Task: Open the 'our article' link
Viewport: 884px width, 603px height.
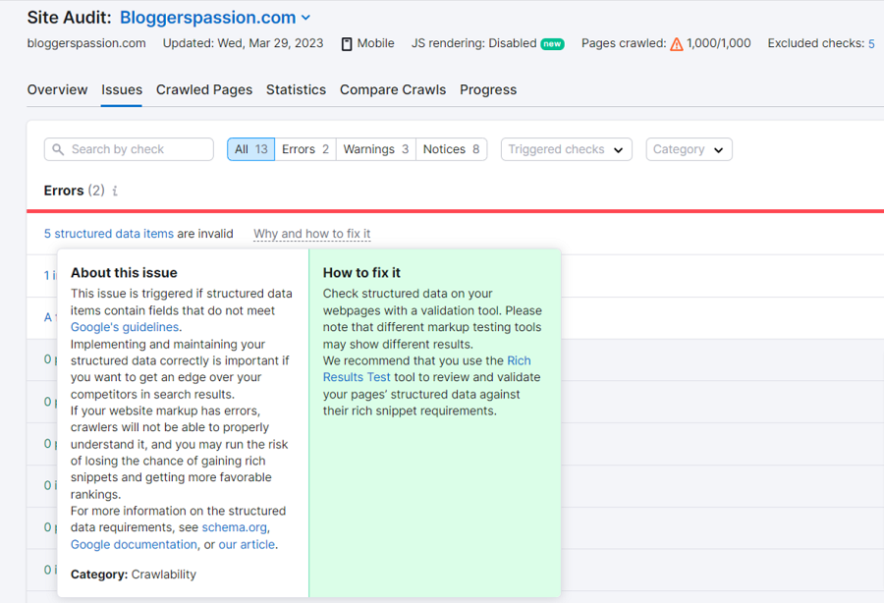Action: (x=246, y=544)
